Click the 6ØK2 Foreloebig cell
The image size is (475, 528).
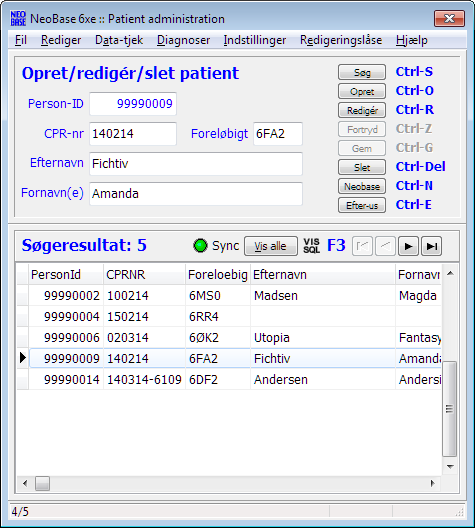218,337
